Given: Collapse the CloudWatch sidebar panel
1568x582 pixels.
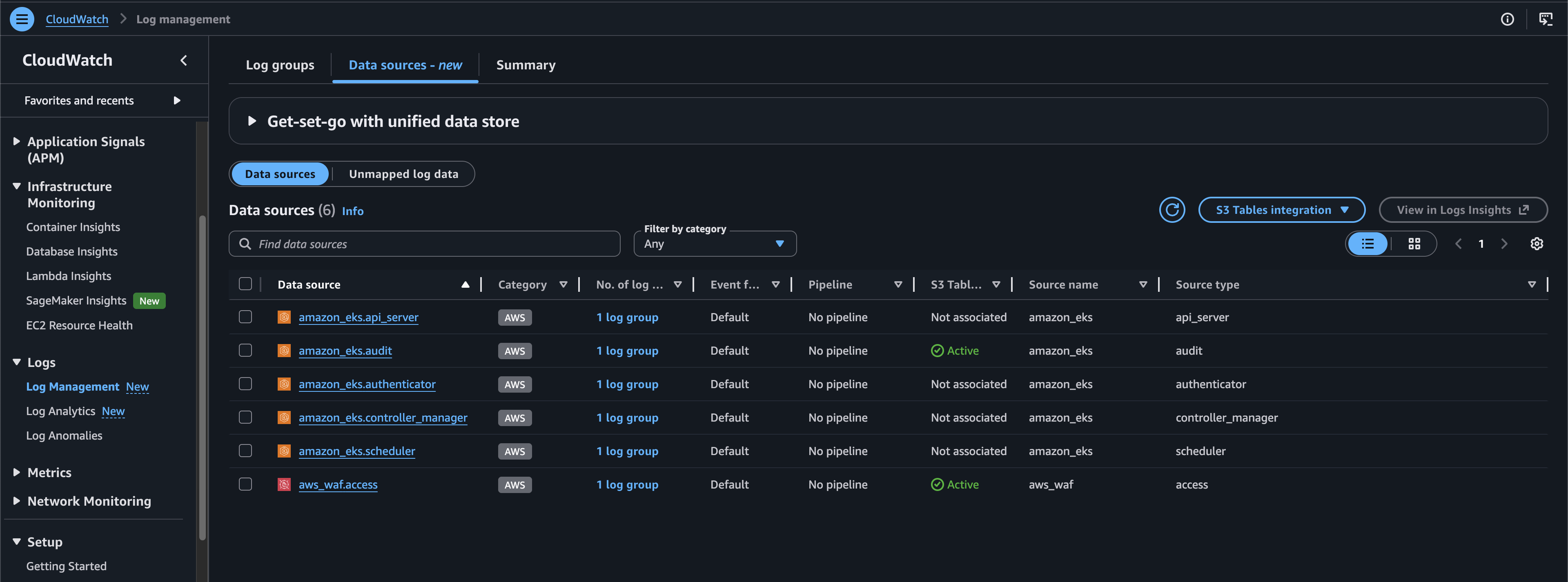Looking at the screenshot, I should (184, 60).
